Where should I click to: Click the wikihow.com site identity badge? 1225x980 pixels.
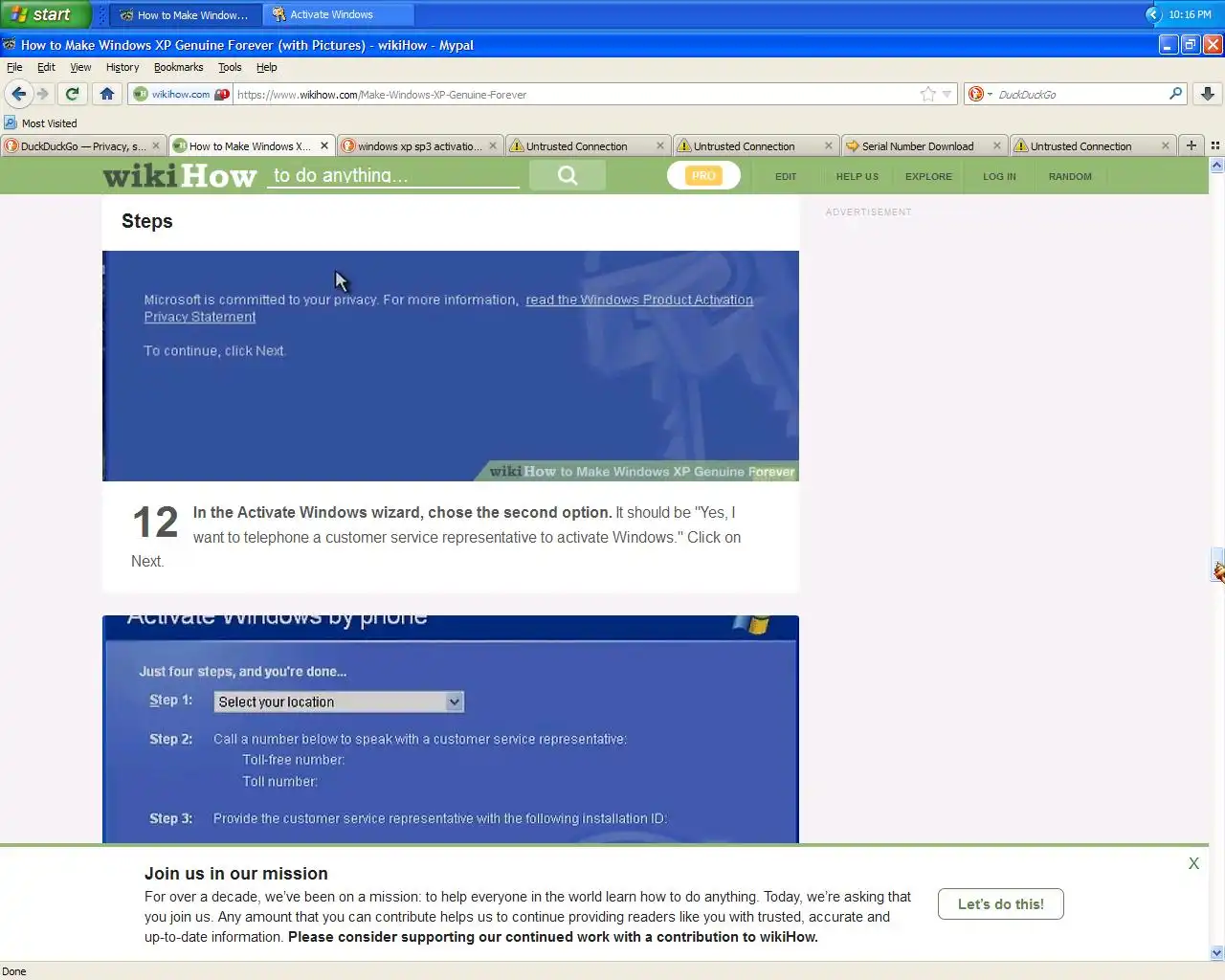click(x=181, y=94)
